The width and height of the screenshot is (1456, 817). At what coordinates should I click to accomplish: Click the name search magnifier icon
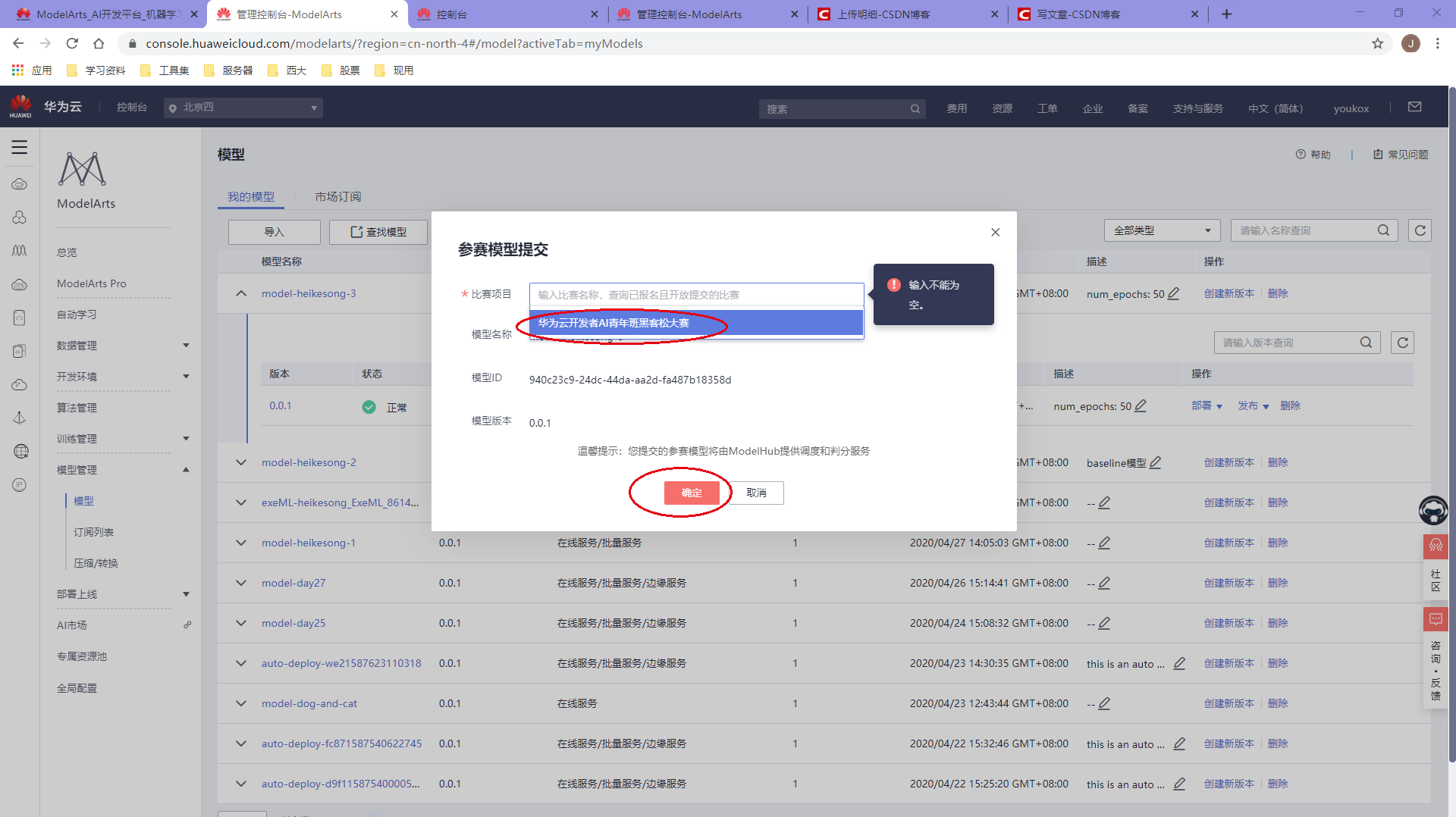point(1383,230)
